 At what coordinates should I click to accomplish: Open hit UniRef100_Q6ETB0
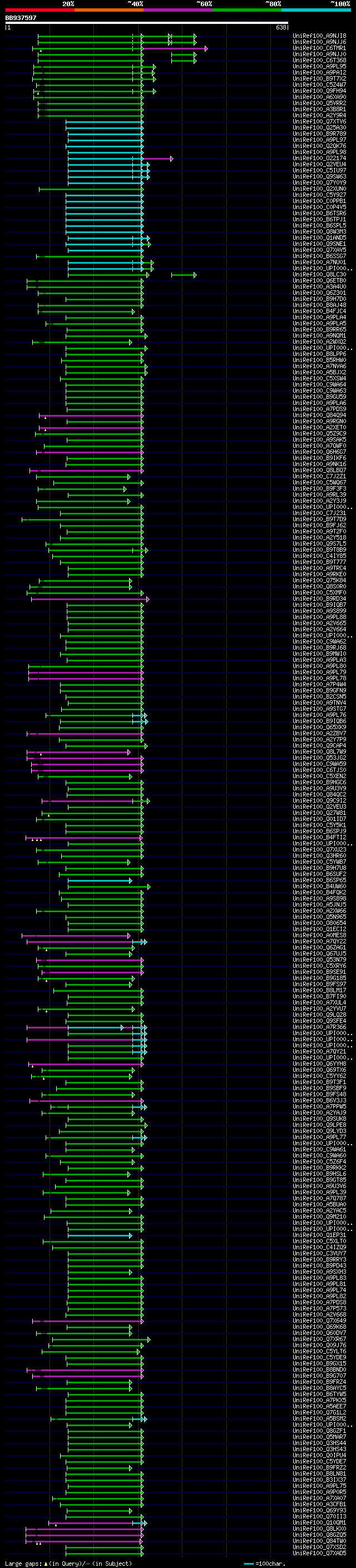click(x=319, y=280)
